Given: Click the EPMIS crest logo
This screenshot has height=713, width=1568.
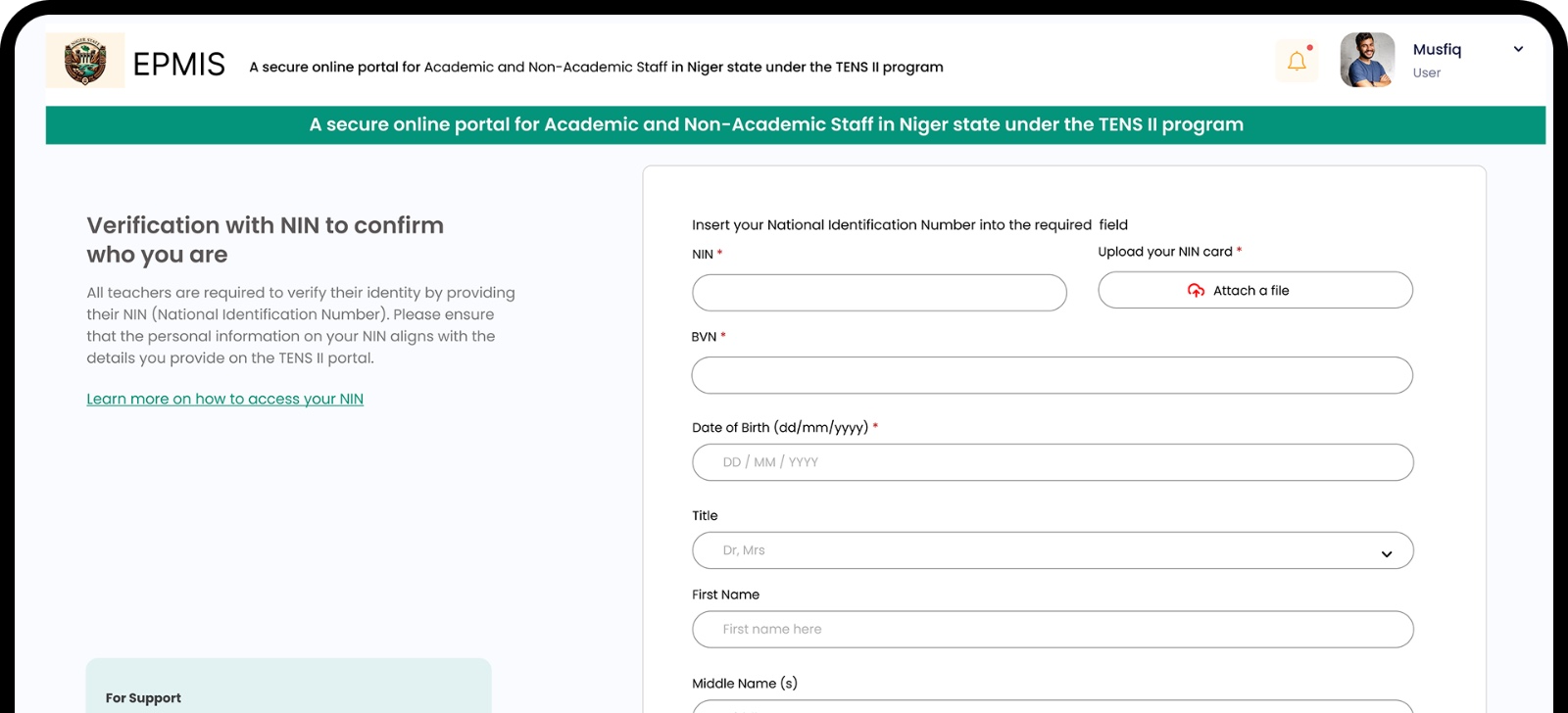Looking at the screenshot, I should point(85,61).
